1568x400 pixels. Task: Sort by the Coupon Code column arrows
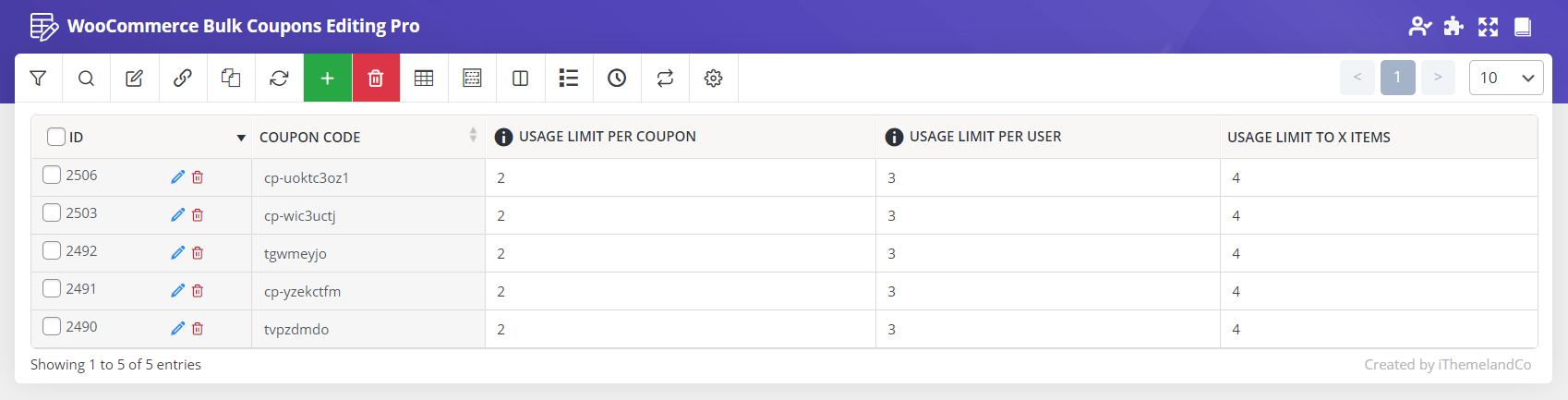pyautogui.click(x=473, y=136)
